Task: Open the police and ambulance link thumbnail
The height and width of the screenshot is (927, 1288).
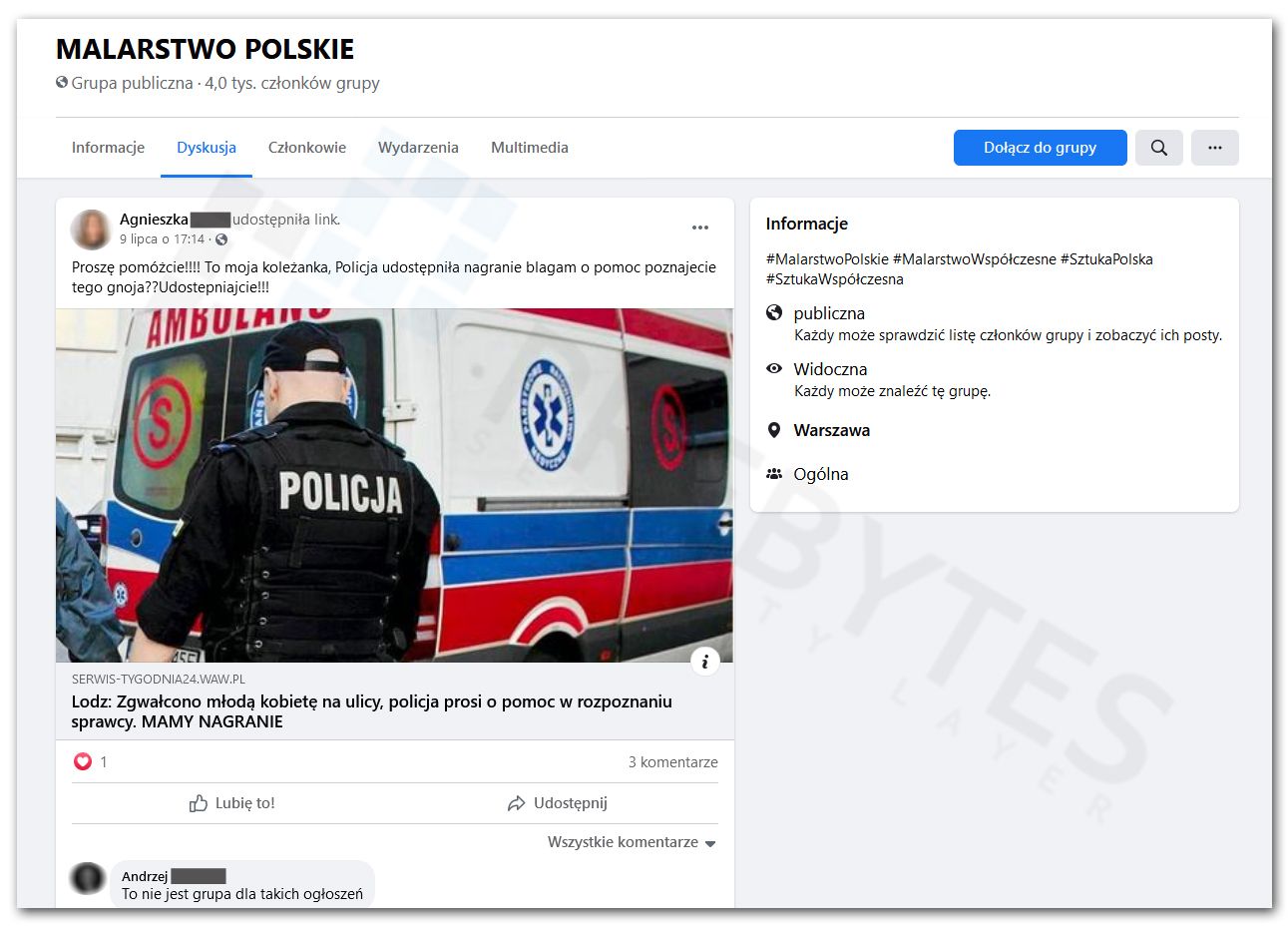Action: coord(394,485)
